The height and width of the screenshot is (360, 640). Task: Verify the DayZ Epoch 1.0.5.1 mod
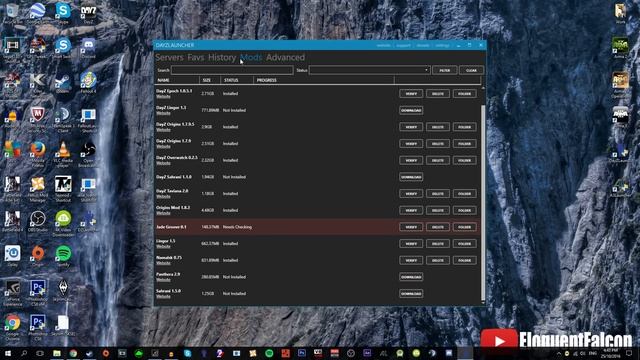[x=411, y=94]
